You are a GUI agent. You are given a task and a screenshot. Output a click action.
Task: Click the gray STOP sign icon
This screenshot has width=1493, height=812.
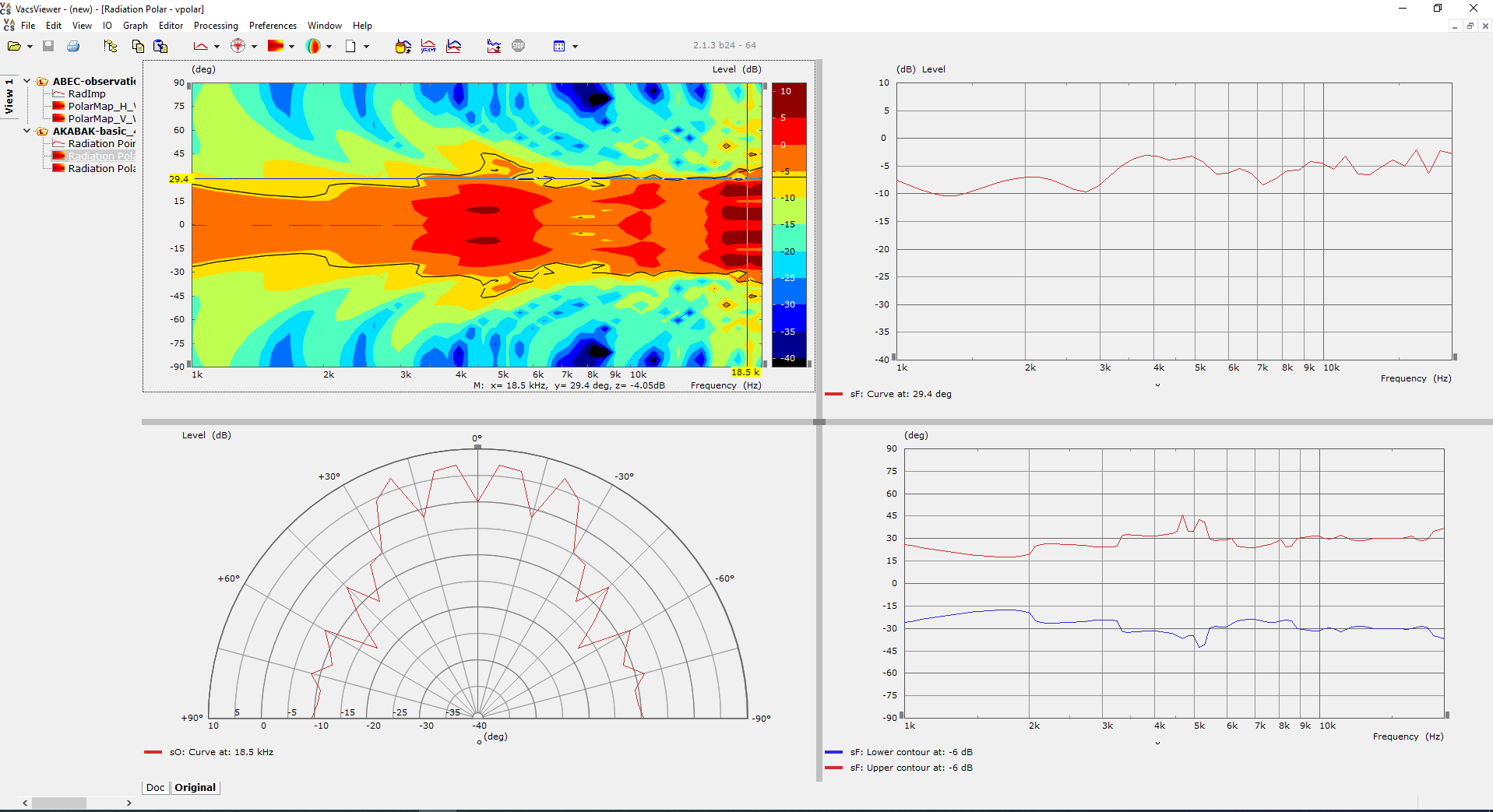(x=519, y=46)
